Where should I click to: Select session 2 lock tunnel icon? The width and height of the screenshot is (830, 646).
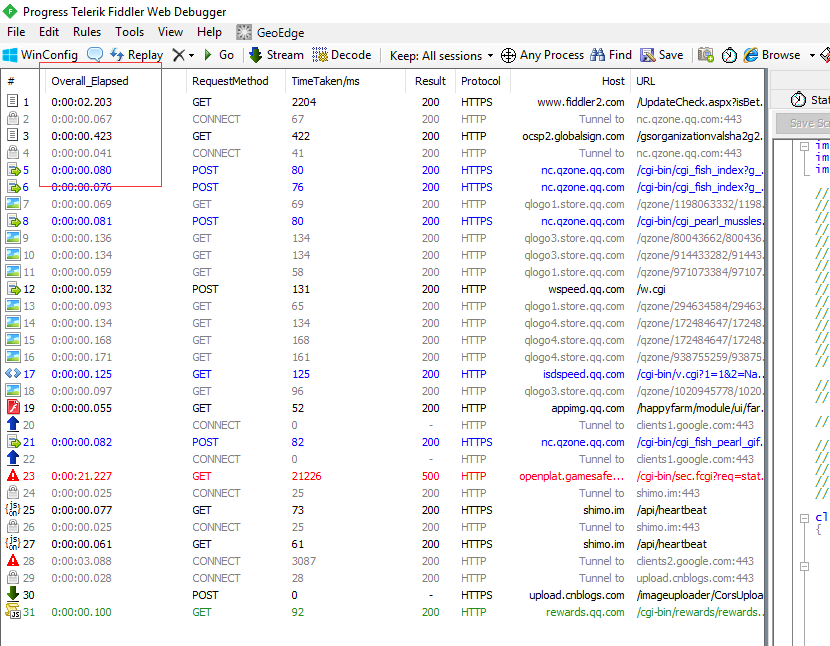[x=13, y=118]
